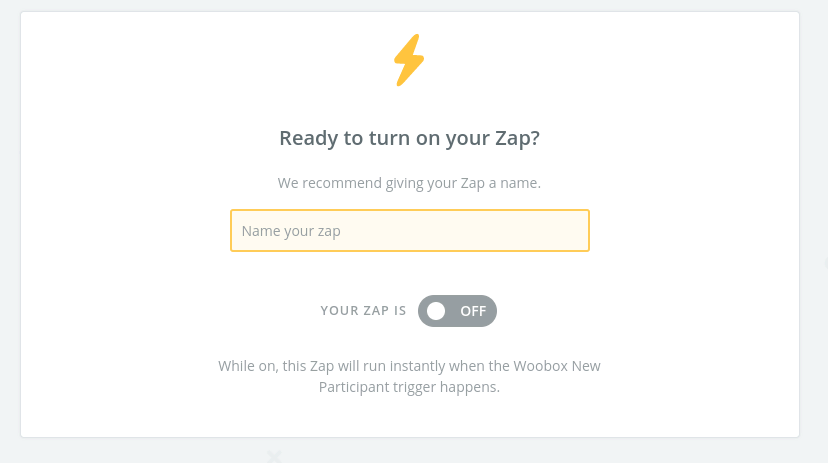Click the "Ready to turn on your Zap?" heading
This screenshot has width=828, height=463.
(409, 138)
